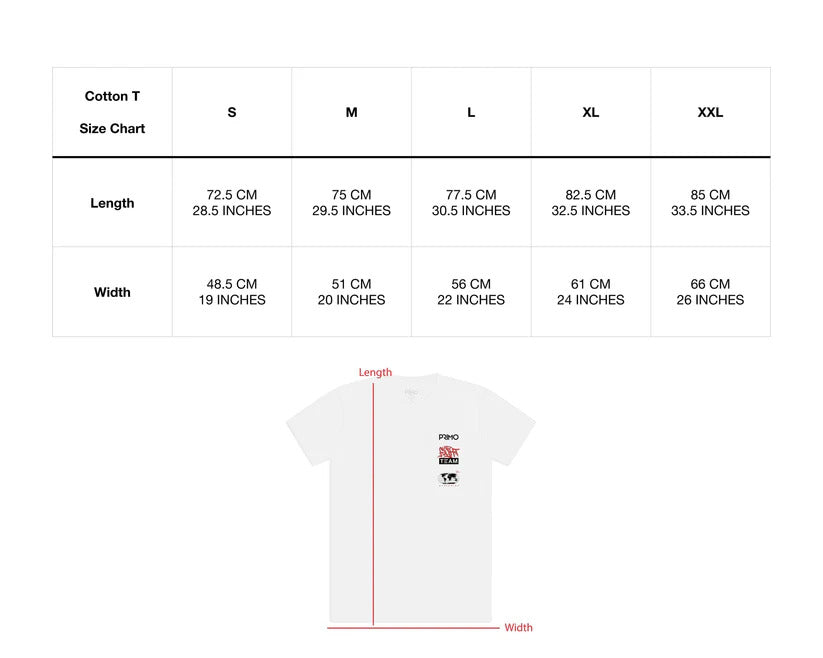This screenshot has height=658, width=823.
Task: Click the PRMO logo on the shirt
Action: pyautogui.click(x=449, y=437)
